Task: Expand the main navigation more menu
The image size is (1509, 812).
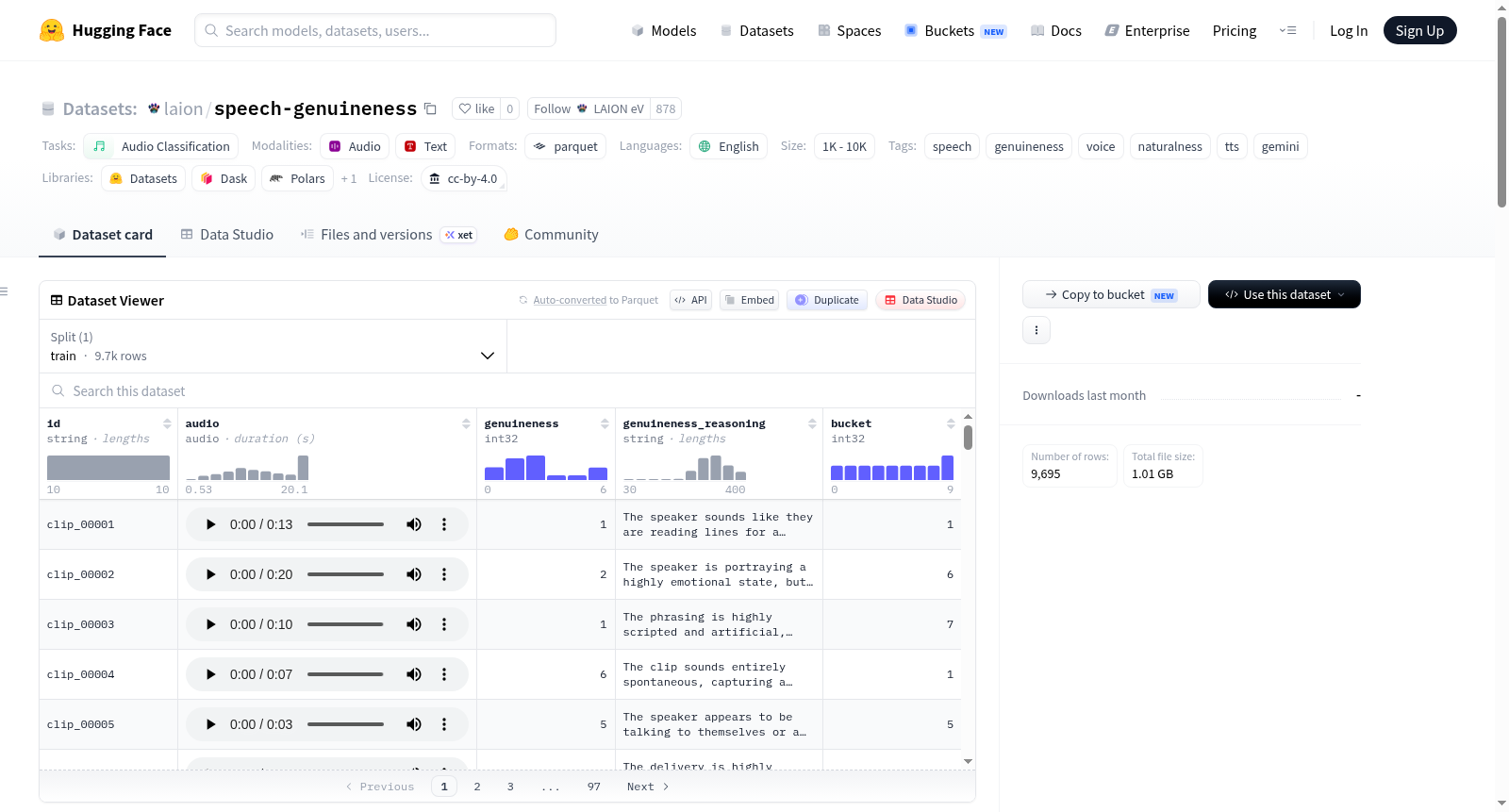Action: pyautogui.click(x=1287, y=31)
